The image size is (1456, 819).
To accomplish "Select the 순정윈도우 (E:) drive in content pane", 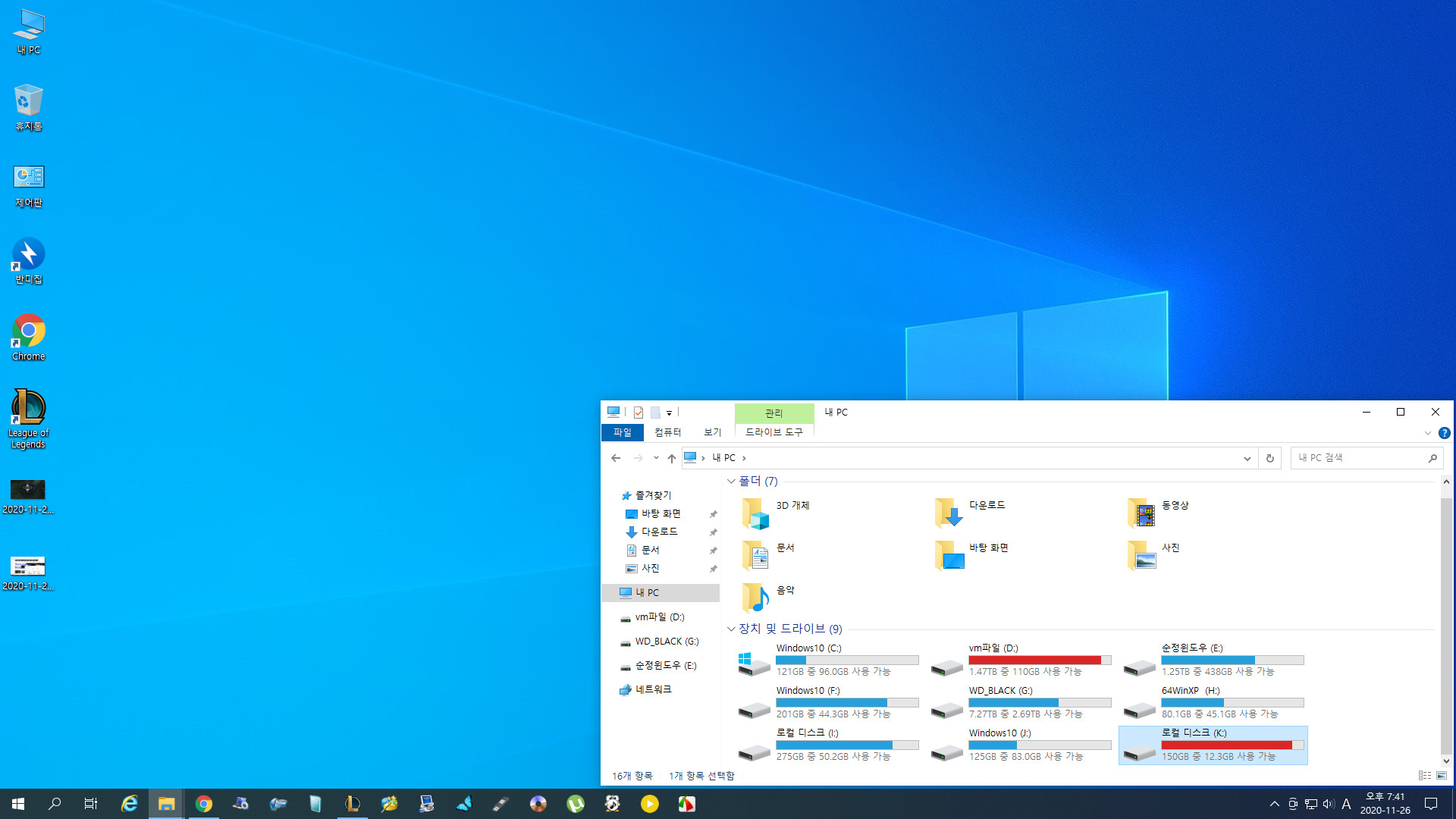I will click(x=1213, y=660).
